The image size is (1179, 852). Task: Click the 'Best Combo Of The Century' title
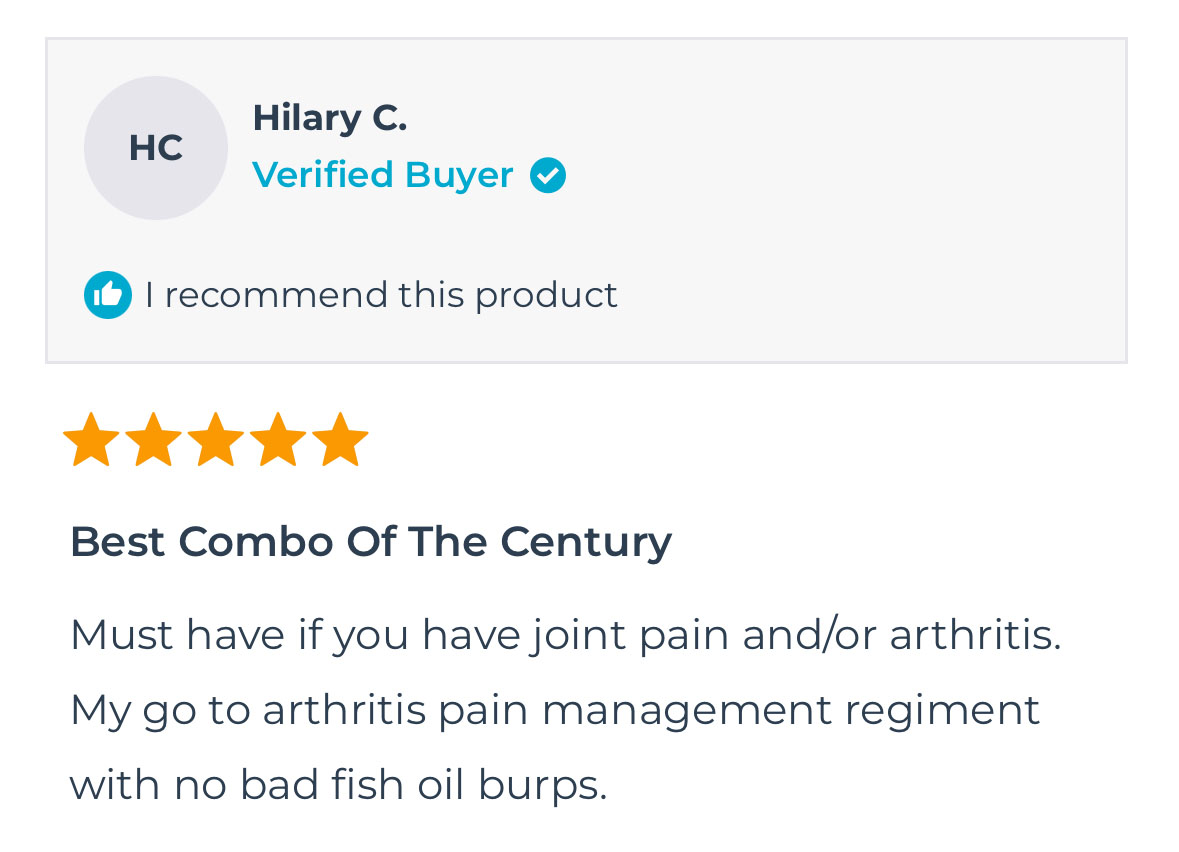pos(370,542)
